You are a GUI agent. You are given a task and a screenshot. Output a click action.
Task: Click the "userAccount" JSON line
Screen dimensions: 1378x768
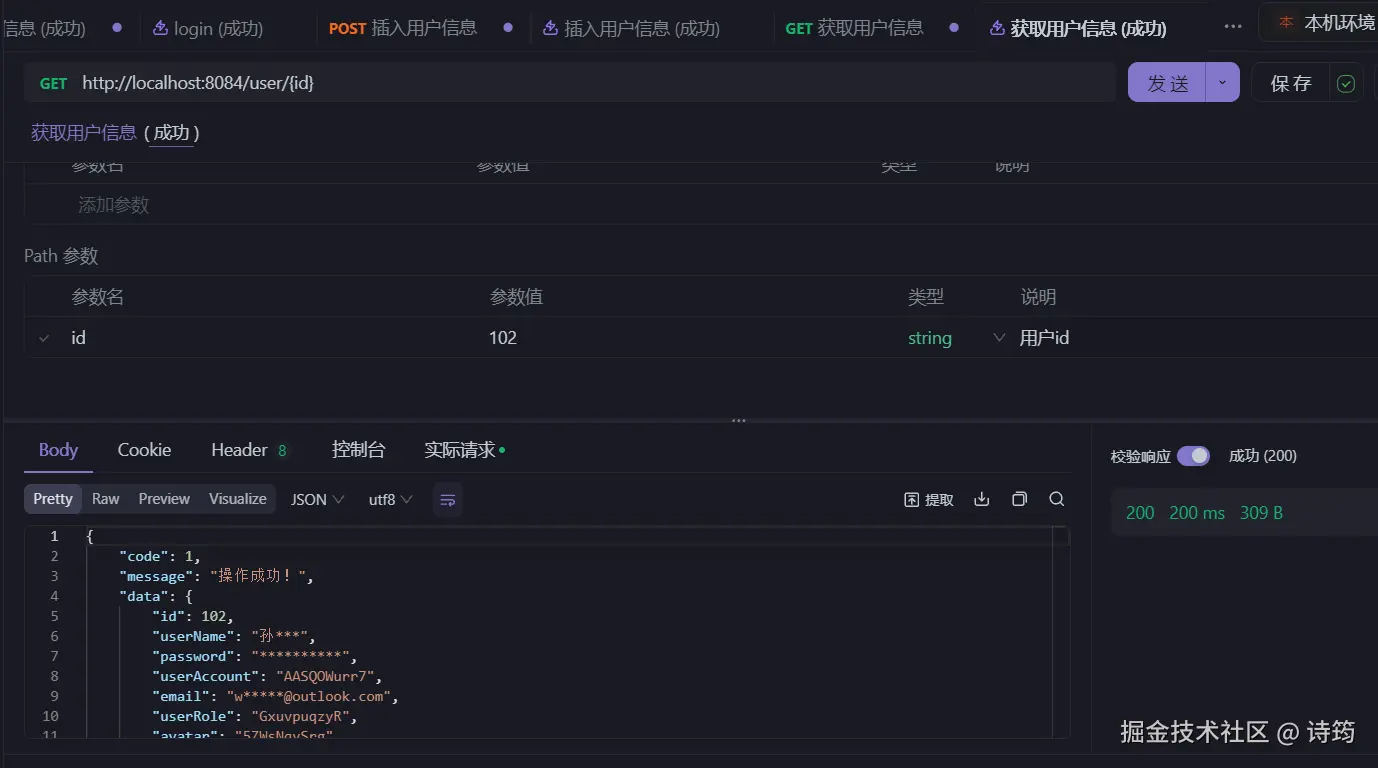pyautogui.click(x=267, y=676)
